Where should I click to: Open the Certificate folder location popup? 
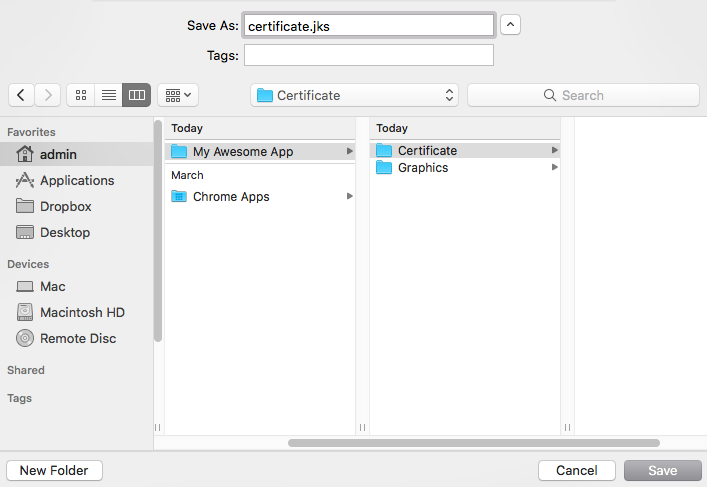(354, 95)
